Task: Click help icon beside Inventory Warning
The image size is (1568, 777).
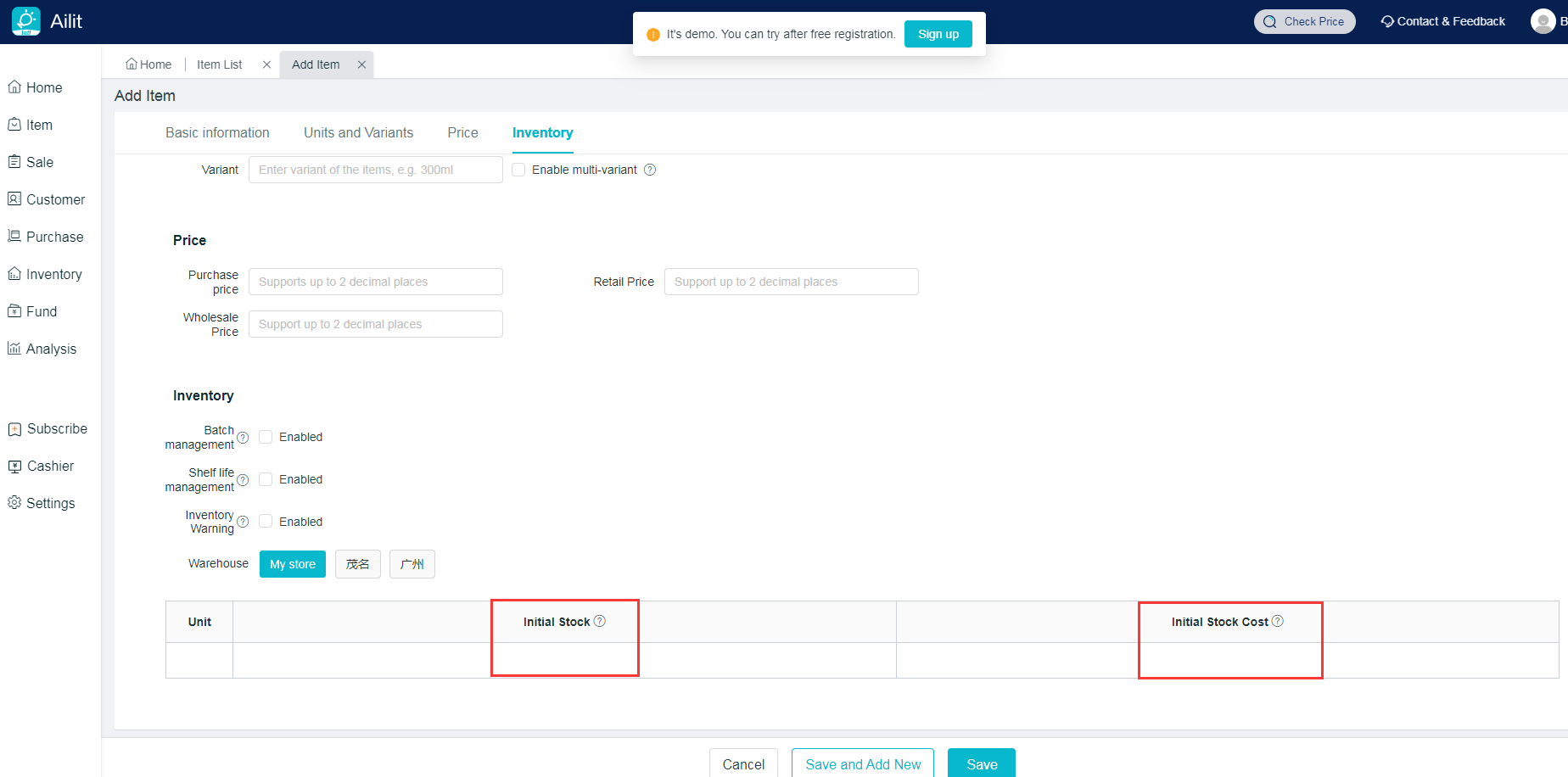Action: (243, 522)
